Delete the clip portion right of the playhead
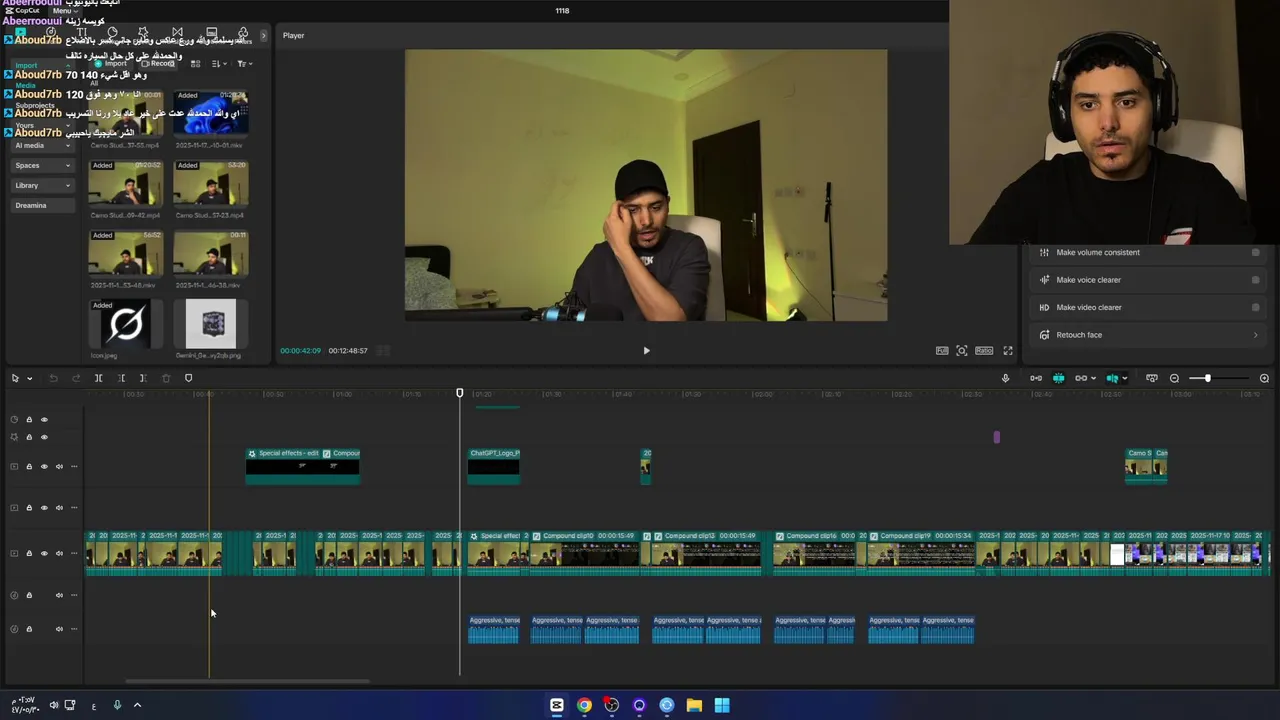Viewport: 1280px width, 720px height. pos(143,378)
